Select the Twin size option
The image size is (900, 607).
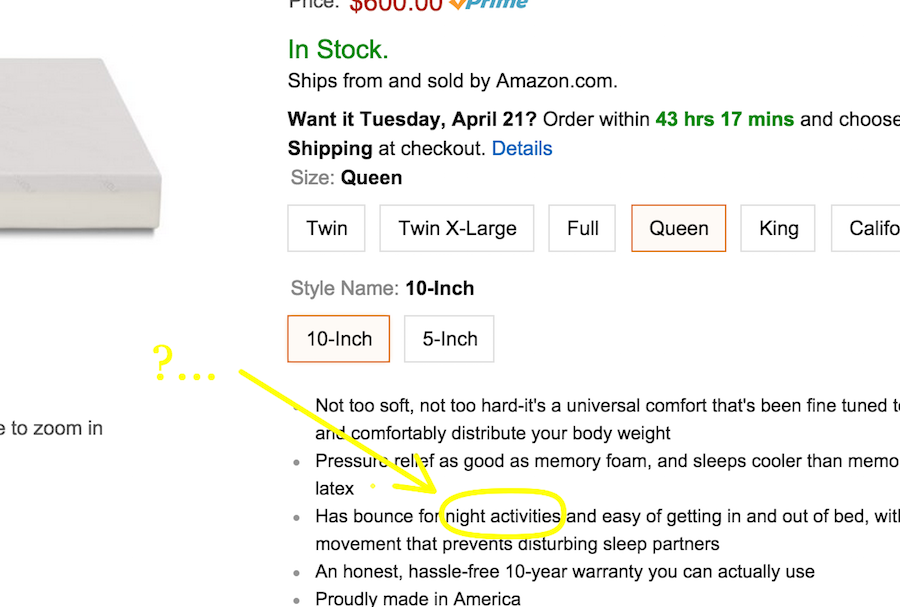coord(327,228)
